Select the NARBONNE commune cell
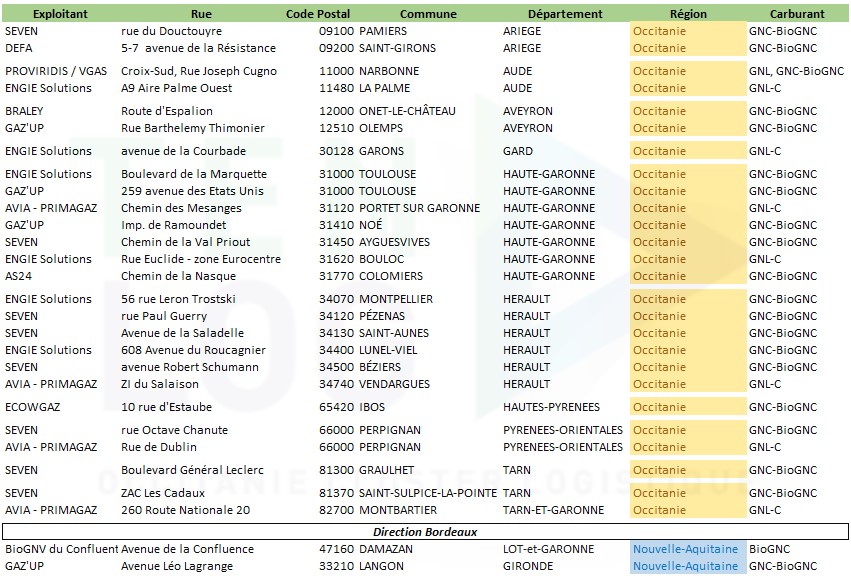851x576 pixels. pos(388,71)
